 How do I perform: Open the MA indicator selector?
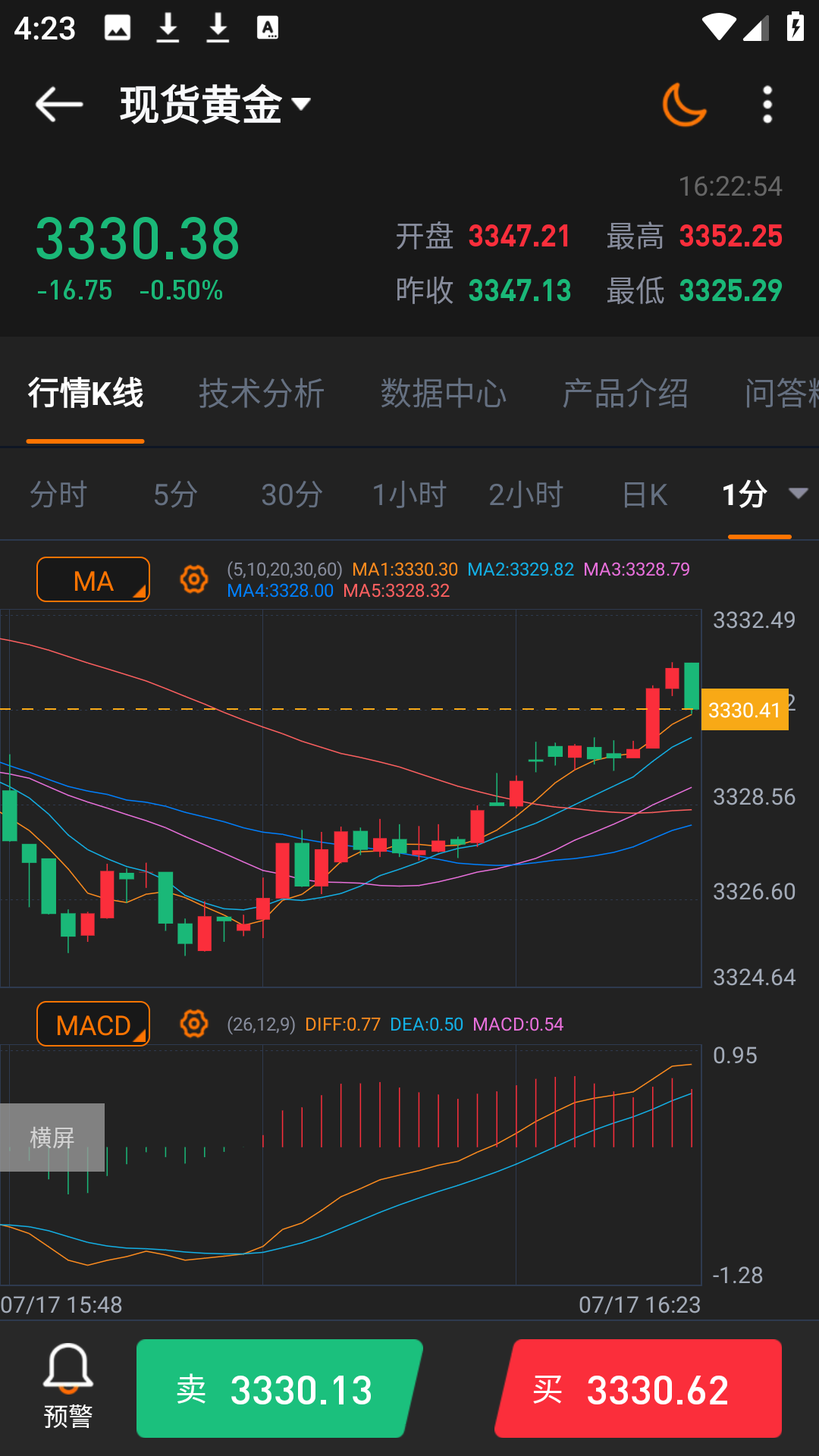93,579
